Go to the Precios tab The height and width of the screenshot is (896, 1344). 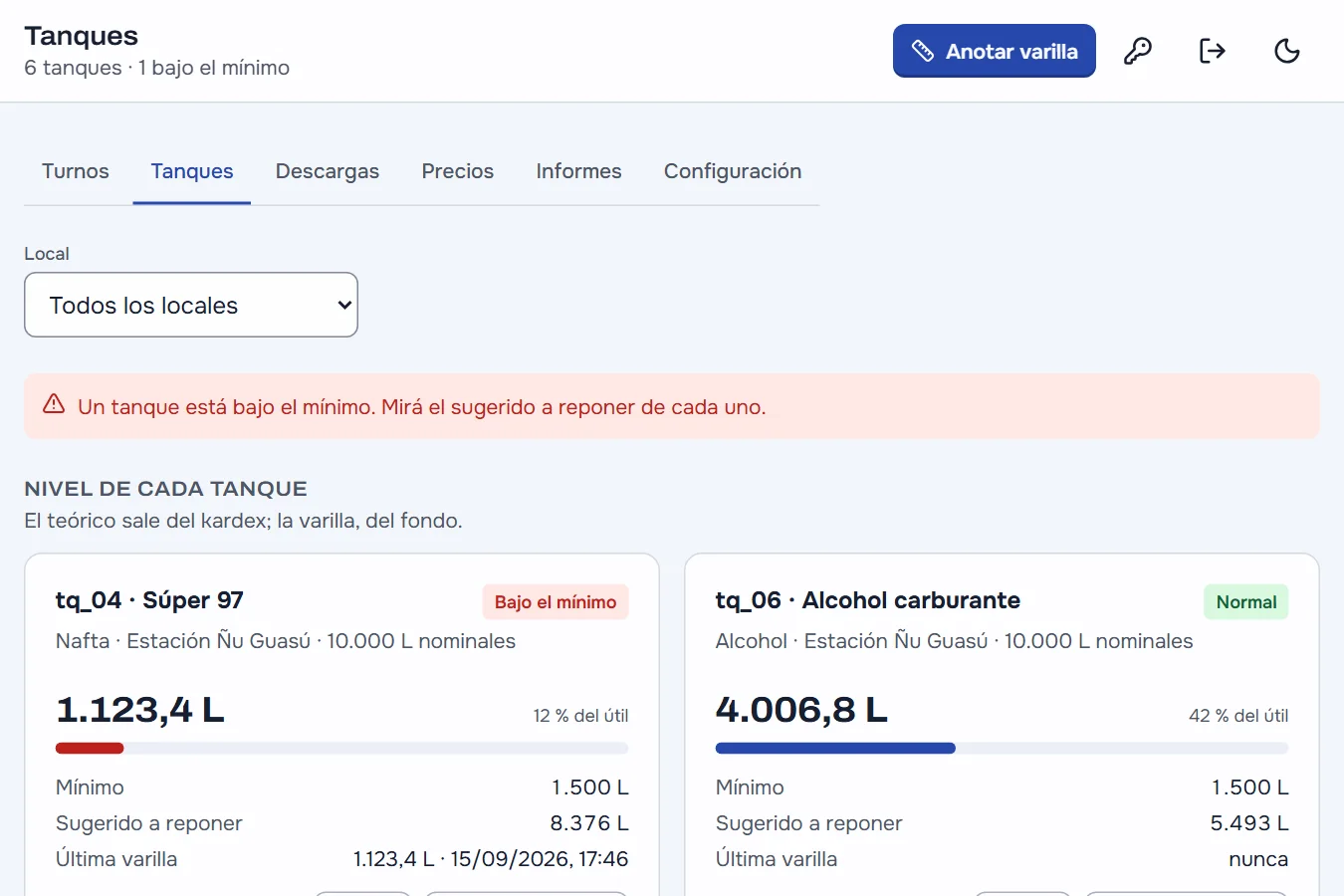tap(458, 171)
